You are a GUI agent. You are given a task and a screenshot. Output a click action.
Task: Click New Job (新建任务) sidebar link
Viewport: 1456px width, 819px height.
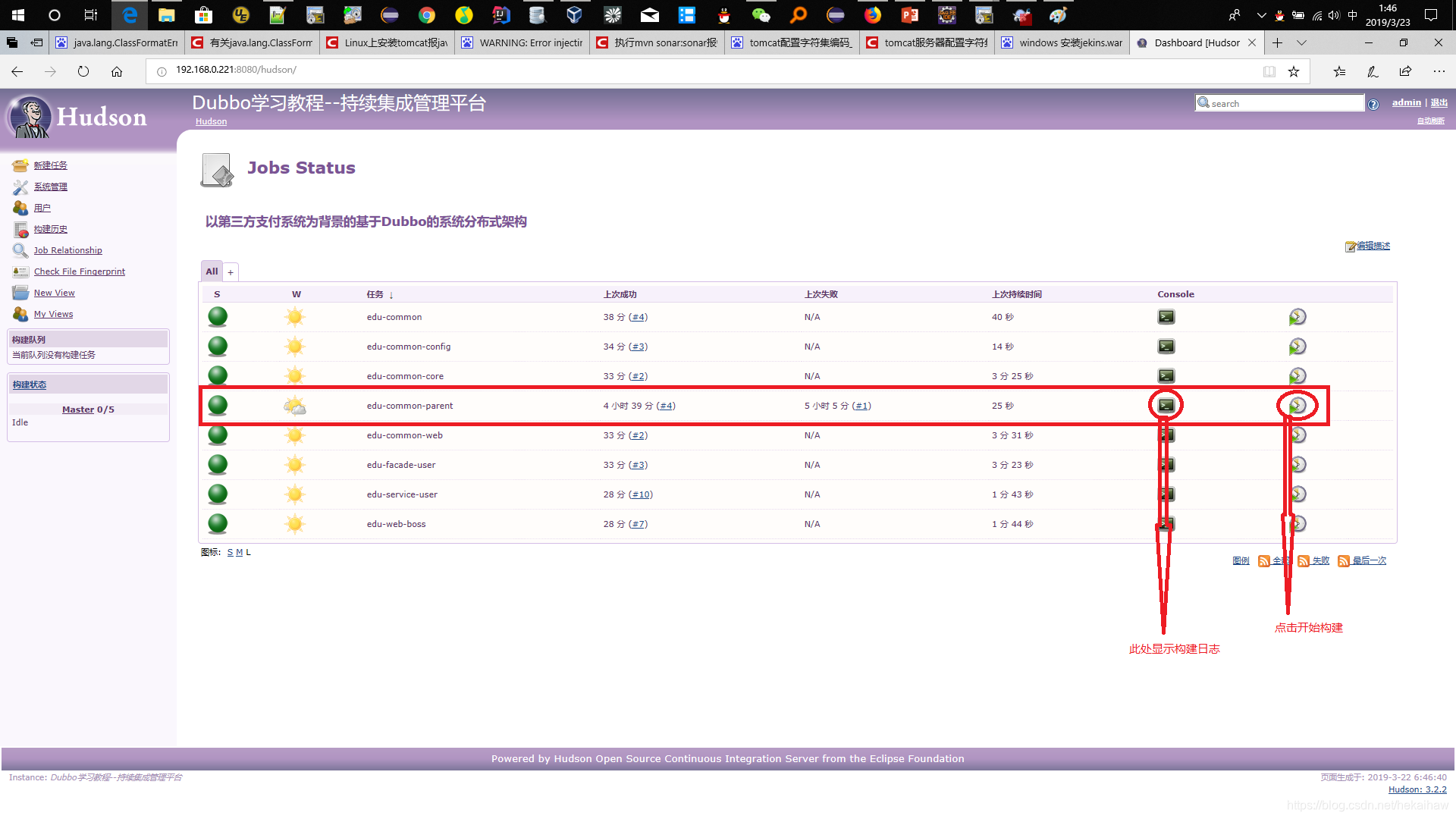pos(50,165)
